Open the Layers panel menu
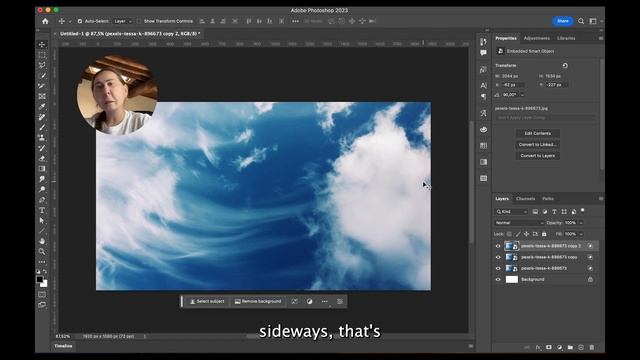 (x=600, y=198)
